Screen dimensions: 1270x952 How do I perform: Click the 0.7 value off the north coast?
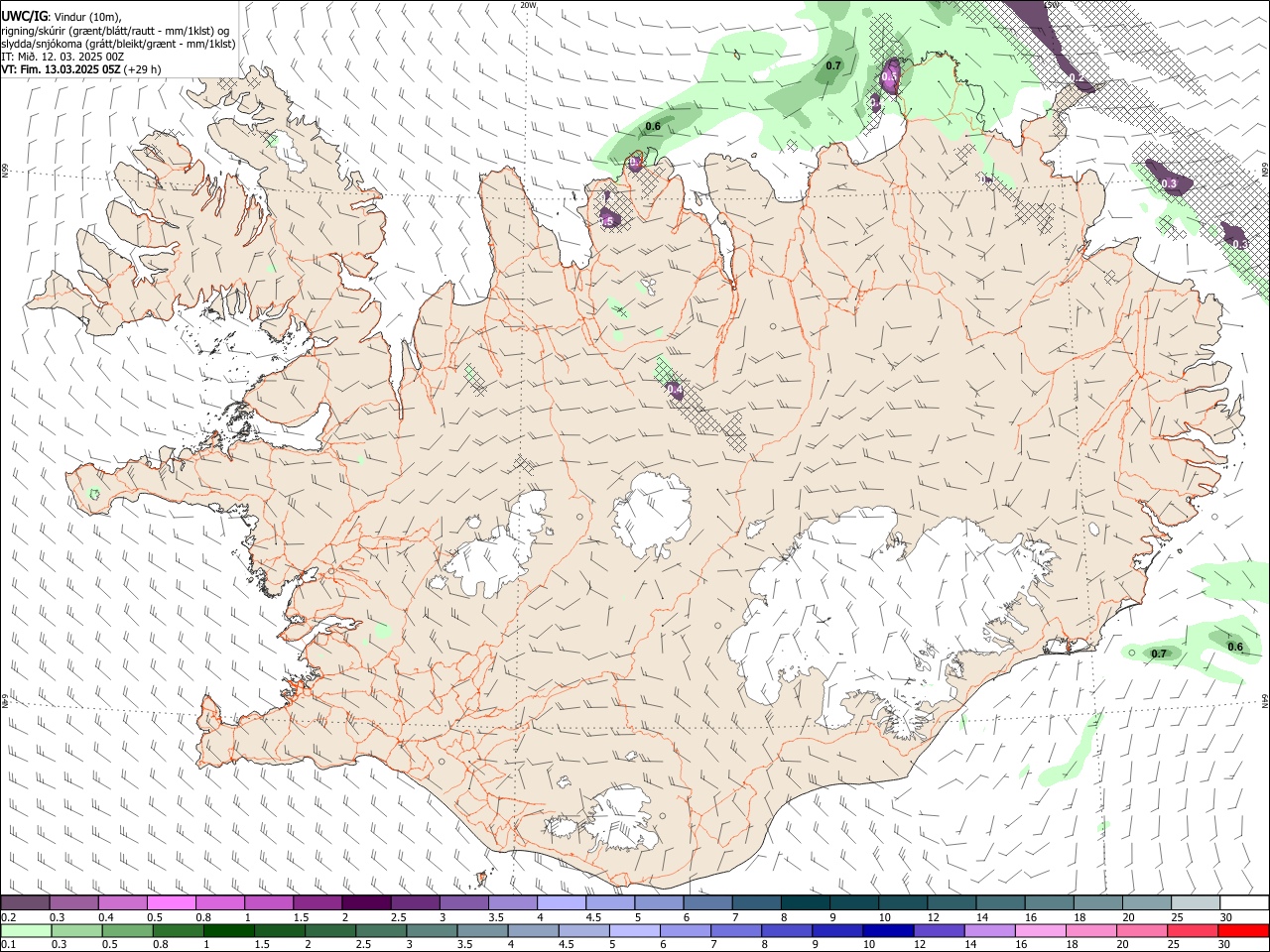833,65
